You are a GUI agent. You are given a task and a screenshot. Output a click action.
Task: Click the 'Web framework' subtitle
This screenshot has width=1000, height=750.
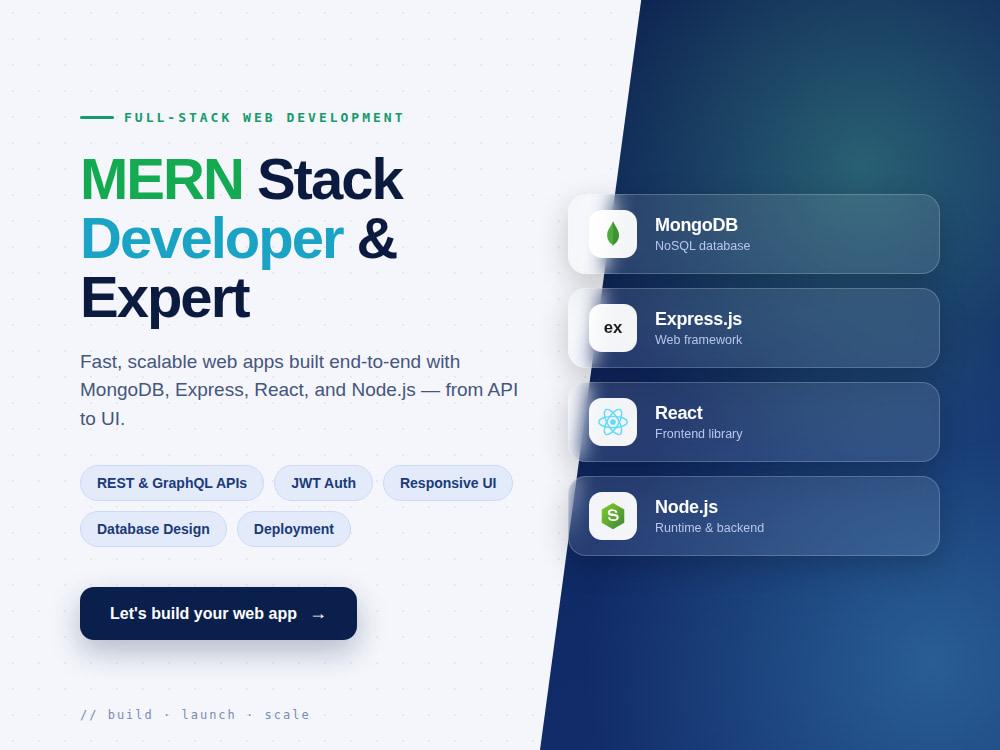[x=698, y=339]
